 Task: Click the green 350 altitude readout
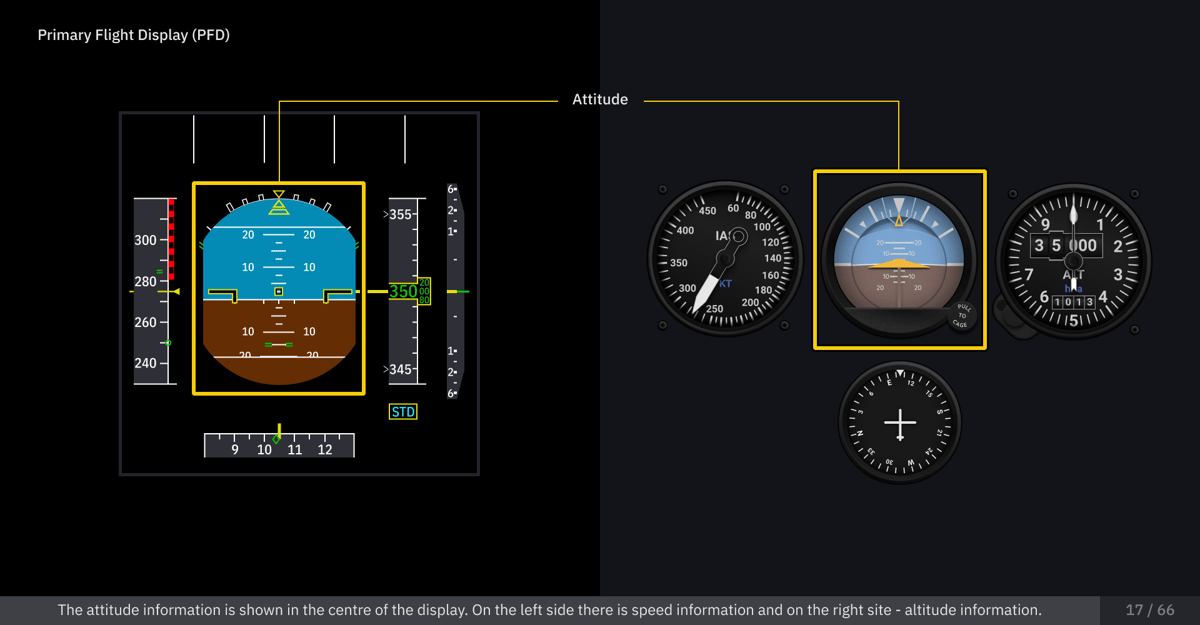click(403, 292)
